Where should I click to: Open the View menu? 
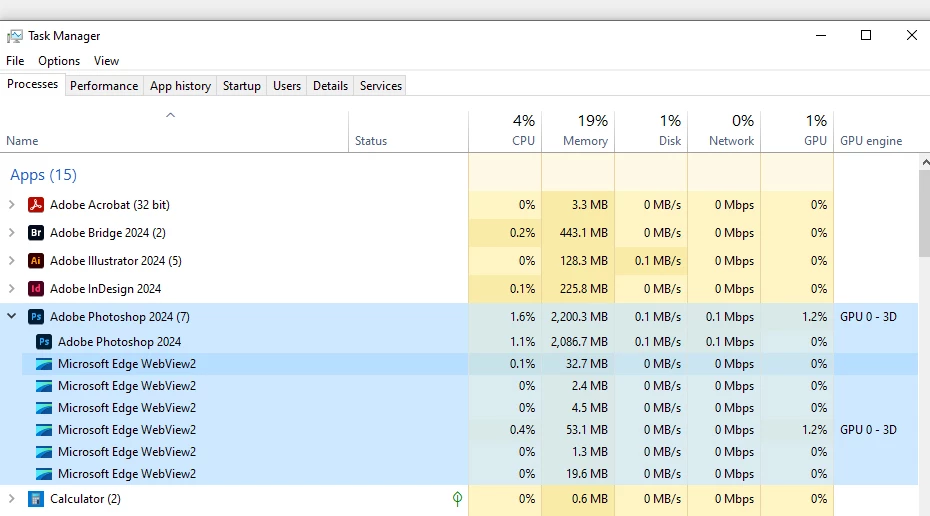106,60
